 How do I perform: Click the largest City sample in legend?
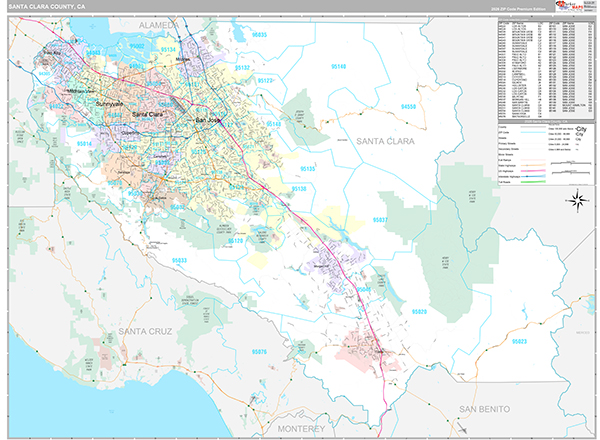point(580,129)
